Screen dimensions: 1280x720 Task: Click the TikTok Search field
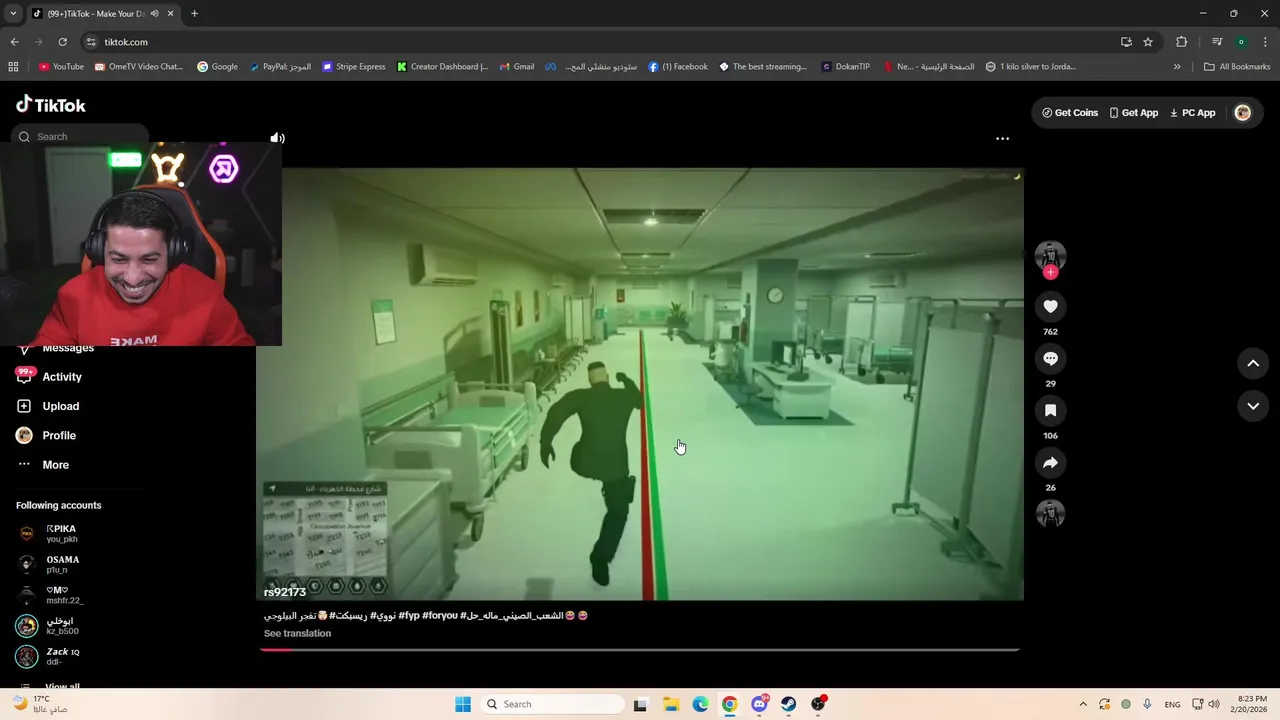(x=80, y=136)
